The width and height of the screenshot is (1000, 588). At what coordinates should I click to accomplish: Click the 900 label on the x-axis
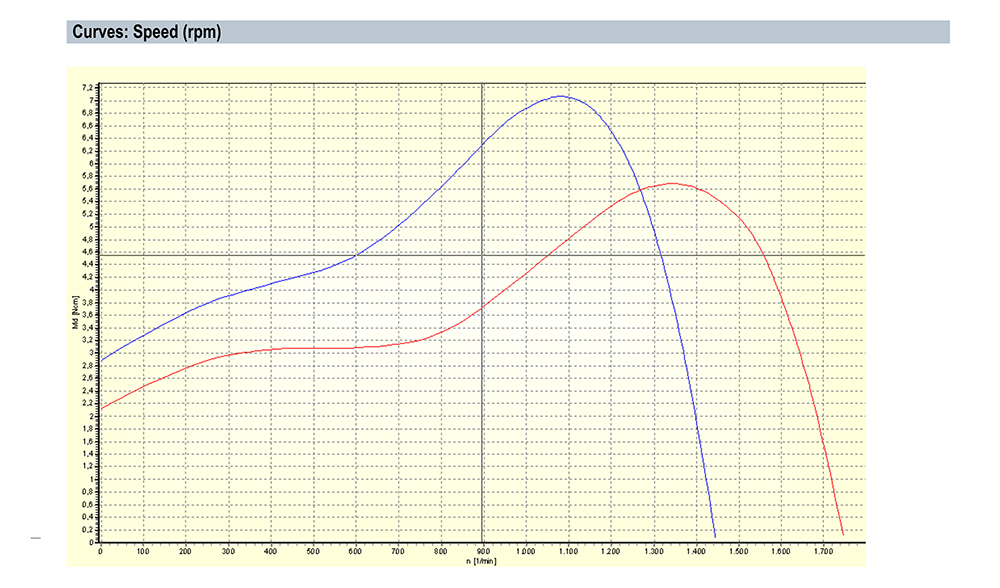pyautogui.click(x=483, y=551)
